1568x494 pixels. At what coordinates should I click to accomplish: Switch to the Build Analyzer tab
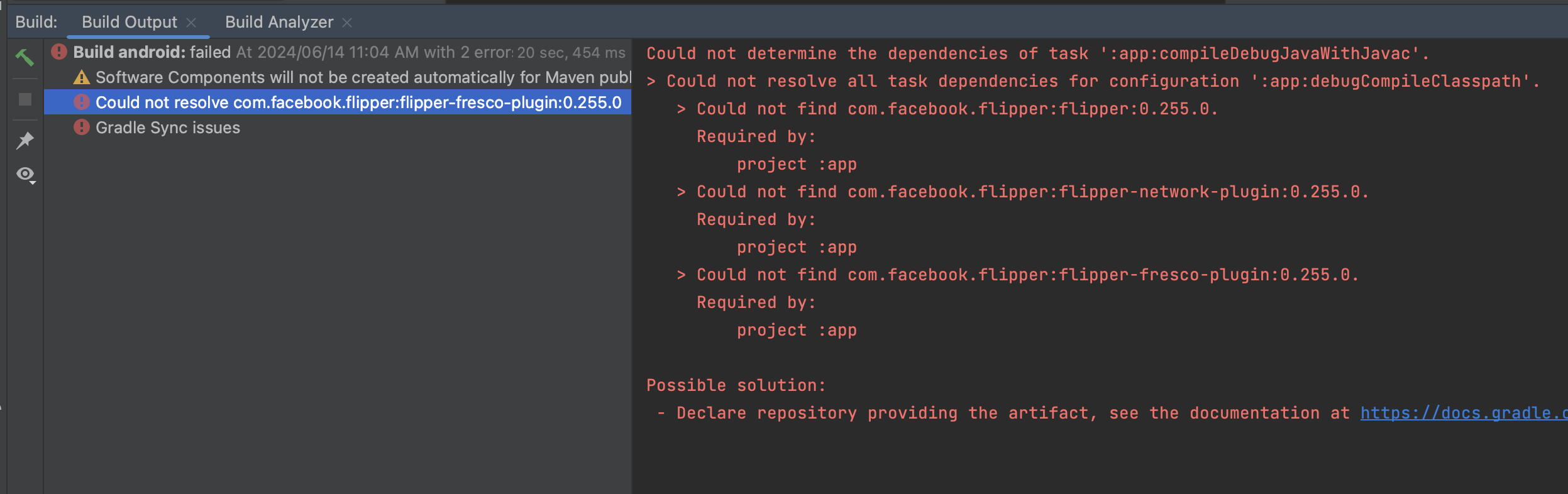click(279, 22)
